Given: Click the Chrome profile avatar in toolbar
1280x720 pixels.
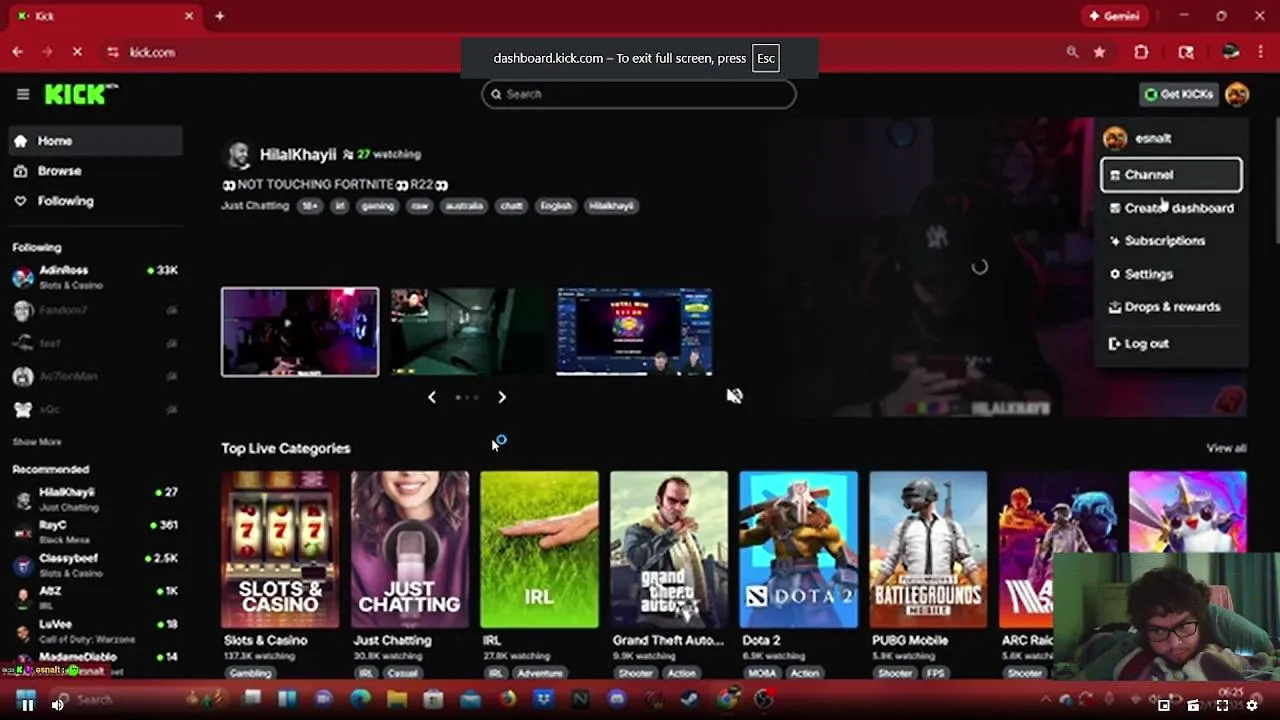Looking at the screenshot, I should point(1231,52).
